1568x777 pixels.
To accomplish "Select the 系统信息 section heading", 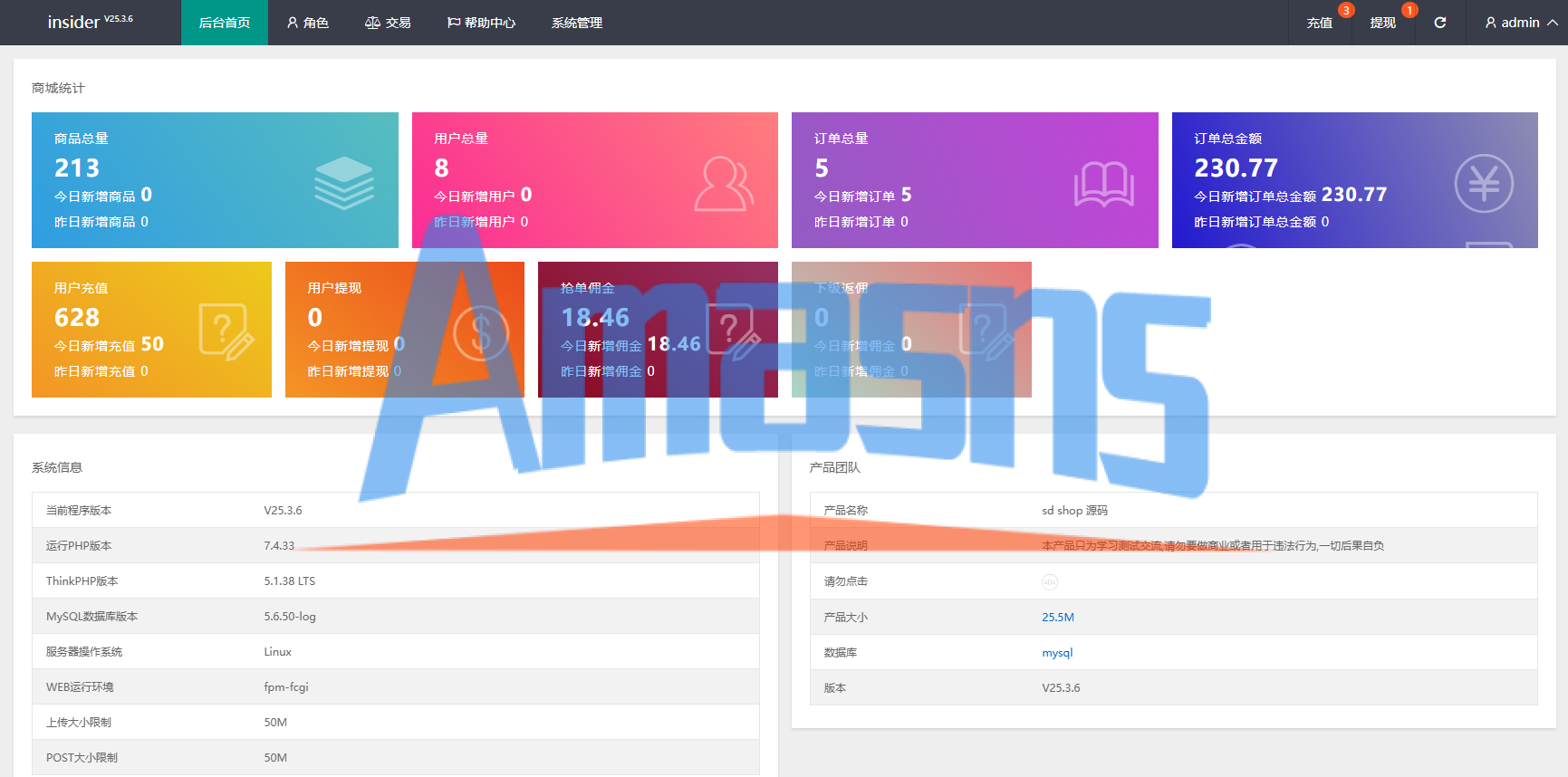I will pyautogui.click(x=57, y=467).
